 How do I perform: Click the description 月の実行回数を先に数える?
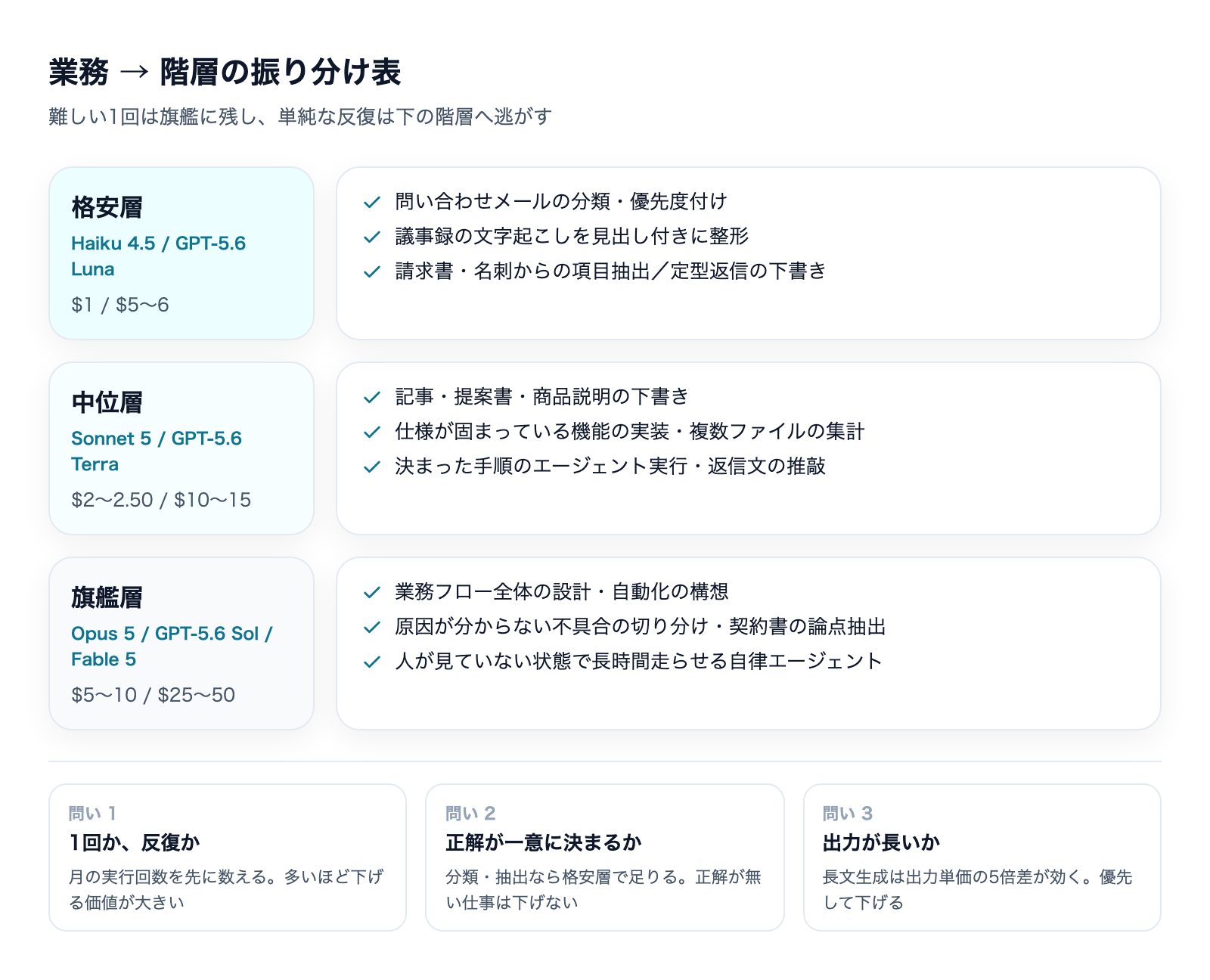[x=226, y=889]
